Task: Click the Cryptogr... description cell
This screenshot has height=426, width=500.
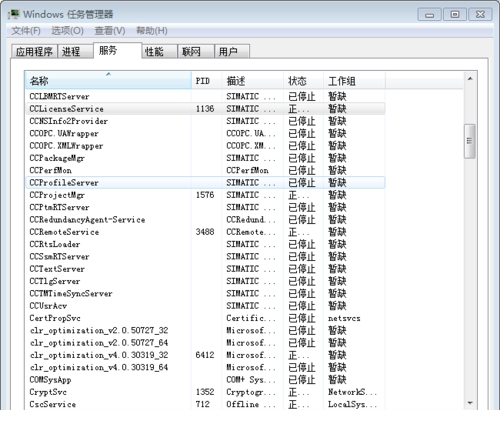Action: 251,392
